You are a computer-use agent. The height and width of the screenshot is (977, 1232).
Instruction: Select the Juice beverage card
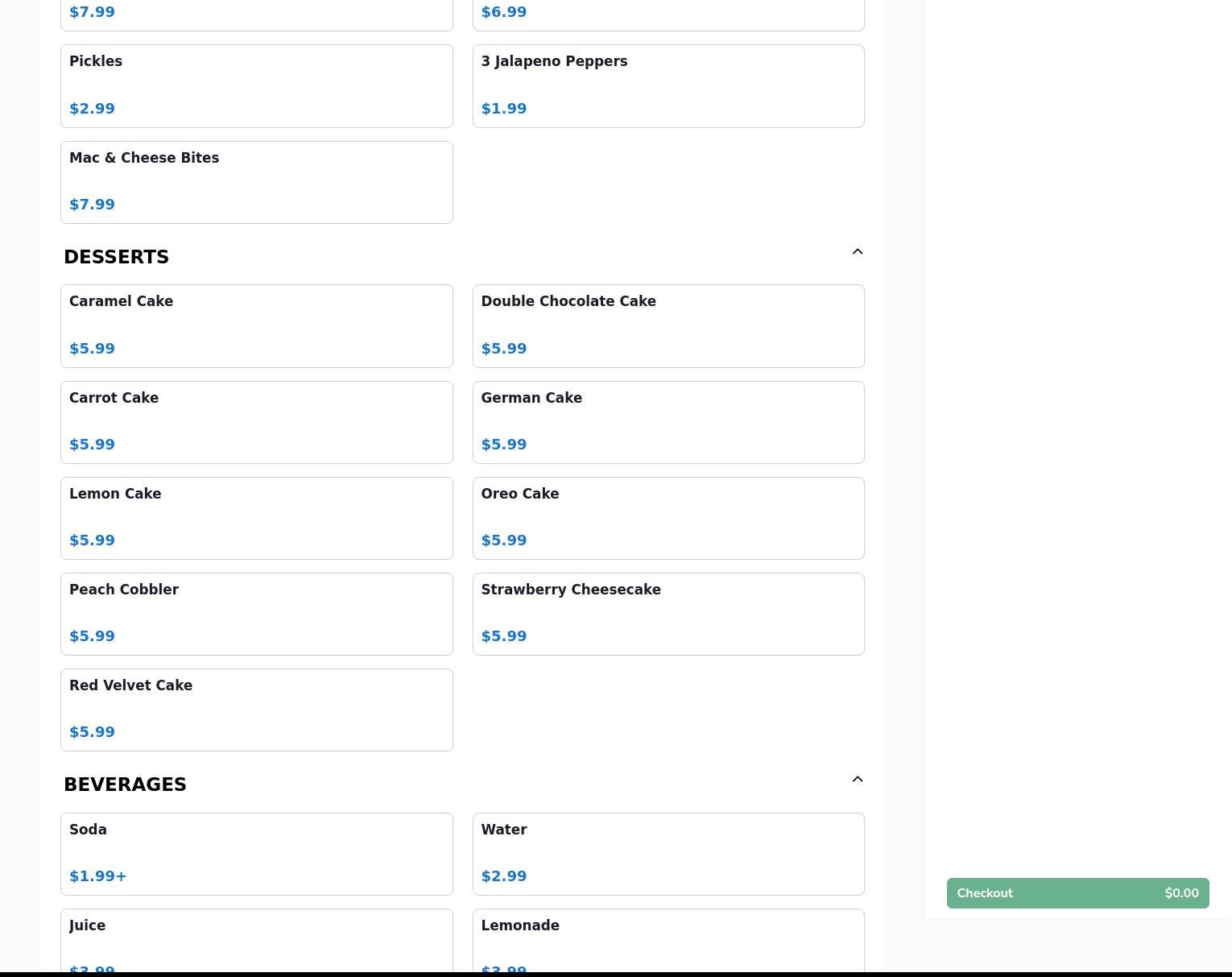coord(257,942)
